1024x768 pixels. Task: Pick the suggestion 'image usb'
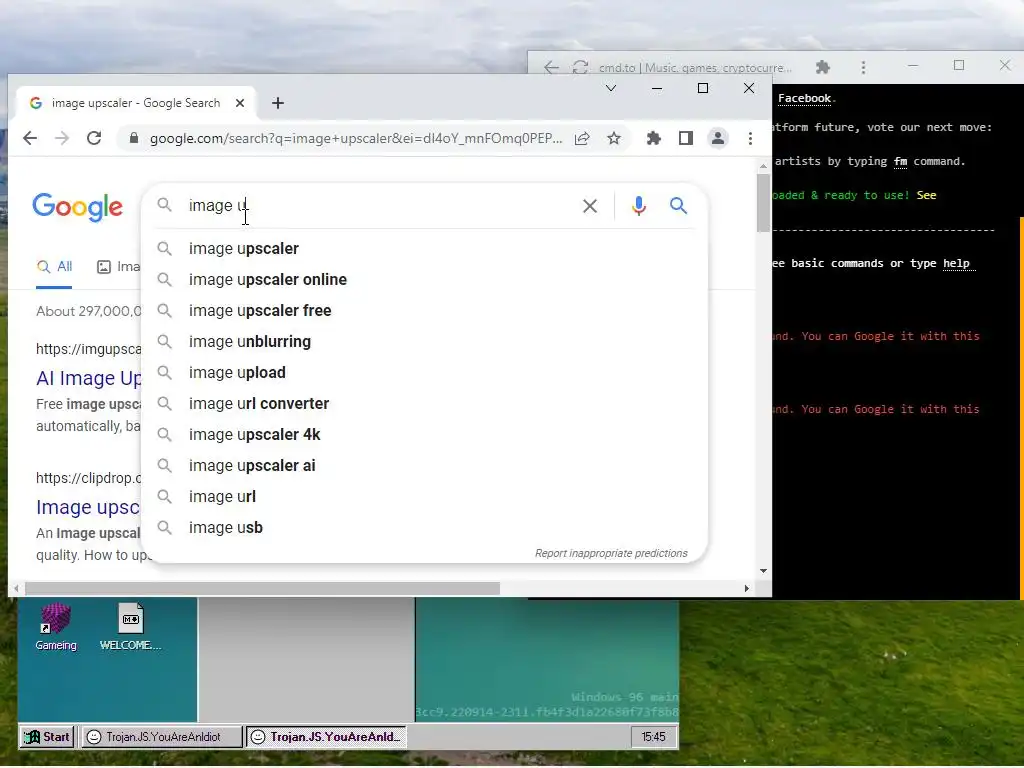click(424, 528)
